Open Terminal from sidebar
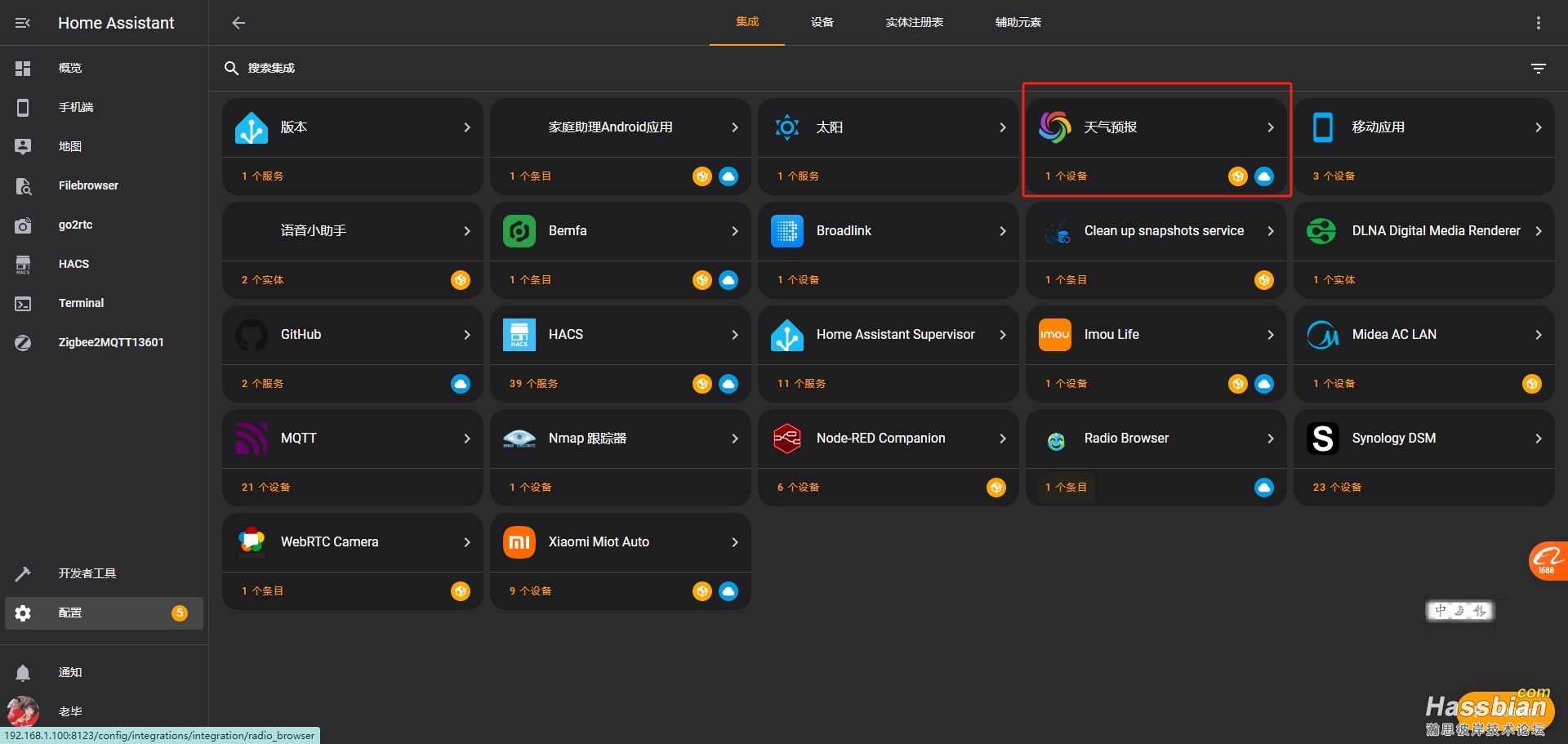 [104, 303]
